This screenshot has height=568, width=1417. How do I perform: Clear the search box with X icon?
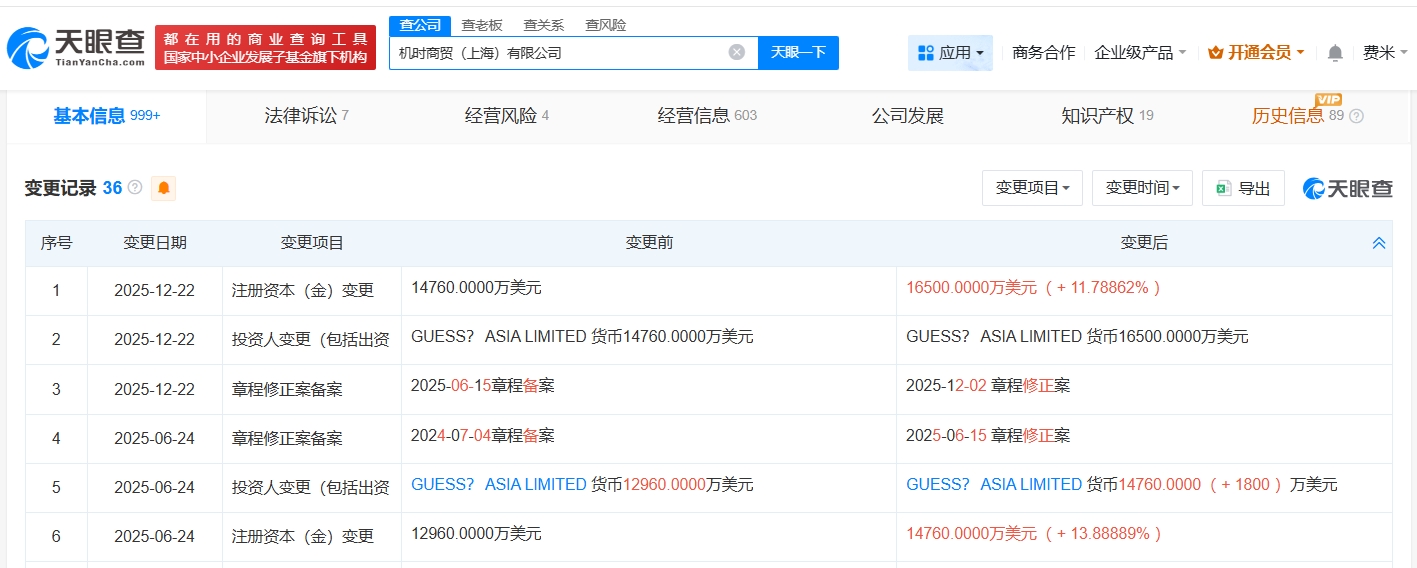click(x=737, y=53)
